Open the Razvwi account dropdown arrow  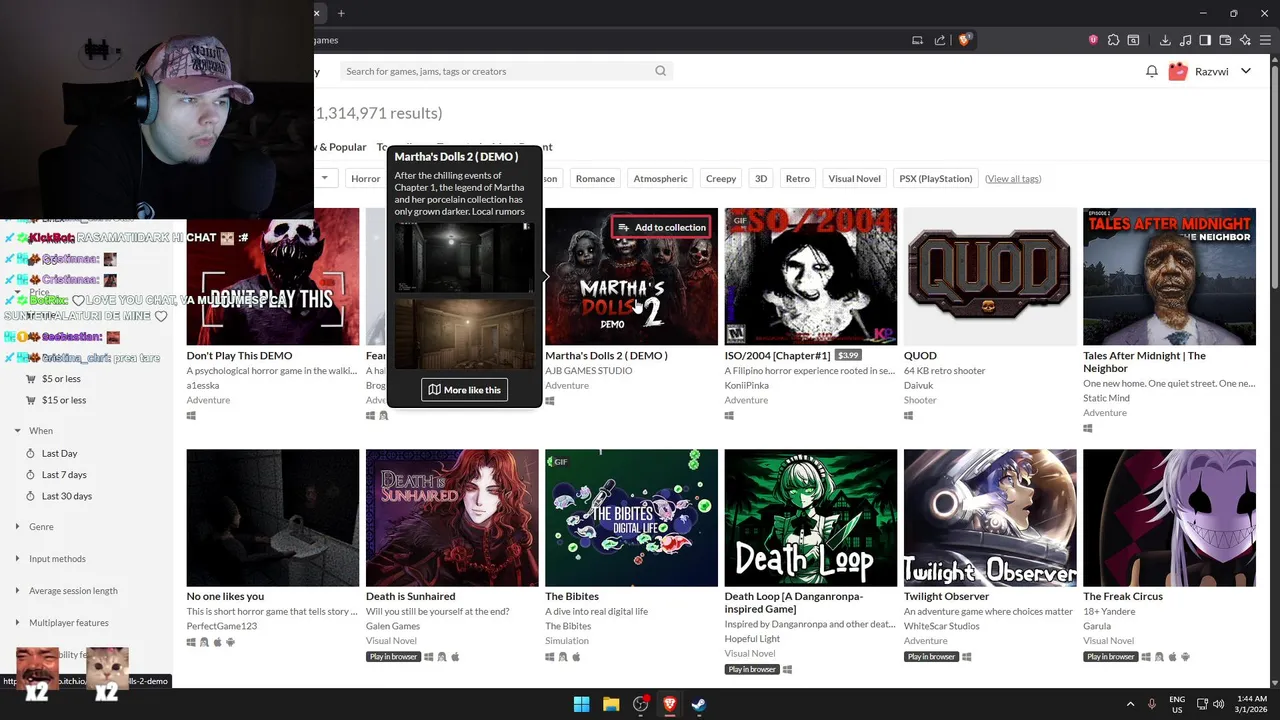1246,71
